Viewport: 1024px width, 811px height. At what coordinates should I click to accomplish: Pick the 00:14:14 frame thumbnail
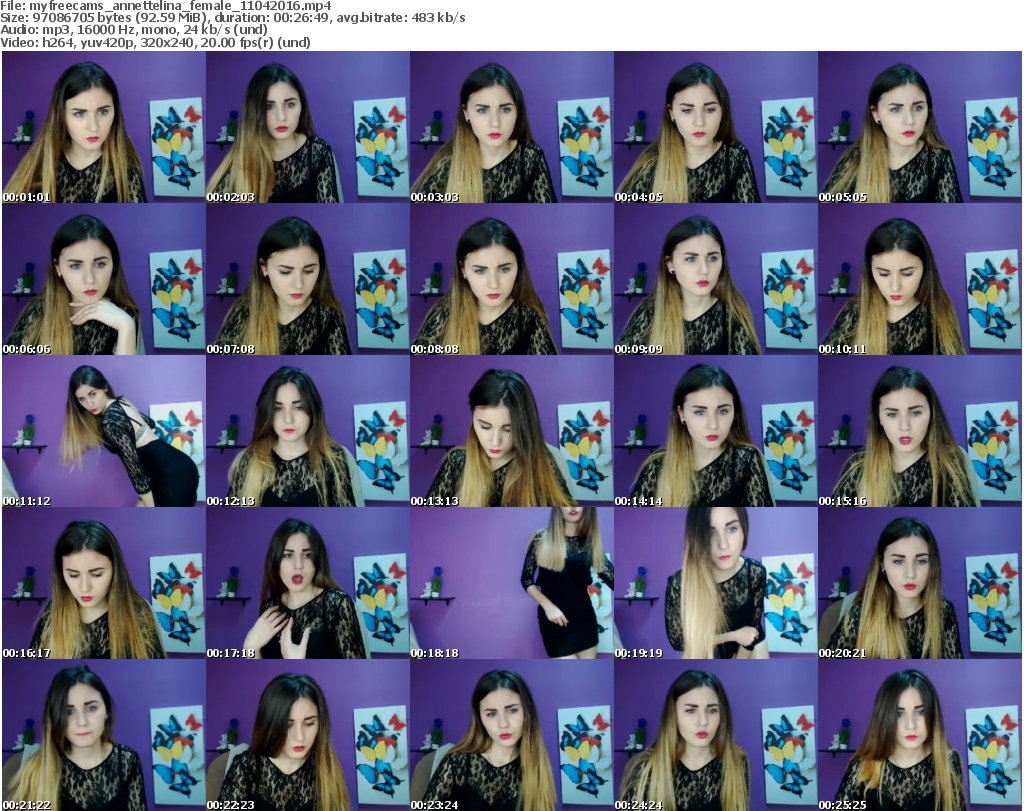[x=716, y=431]
